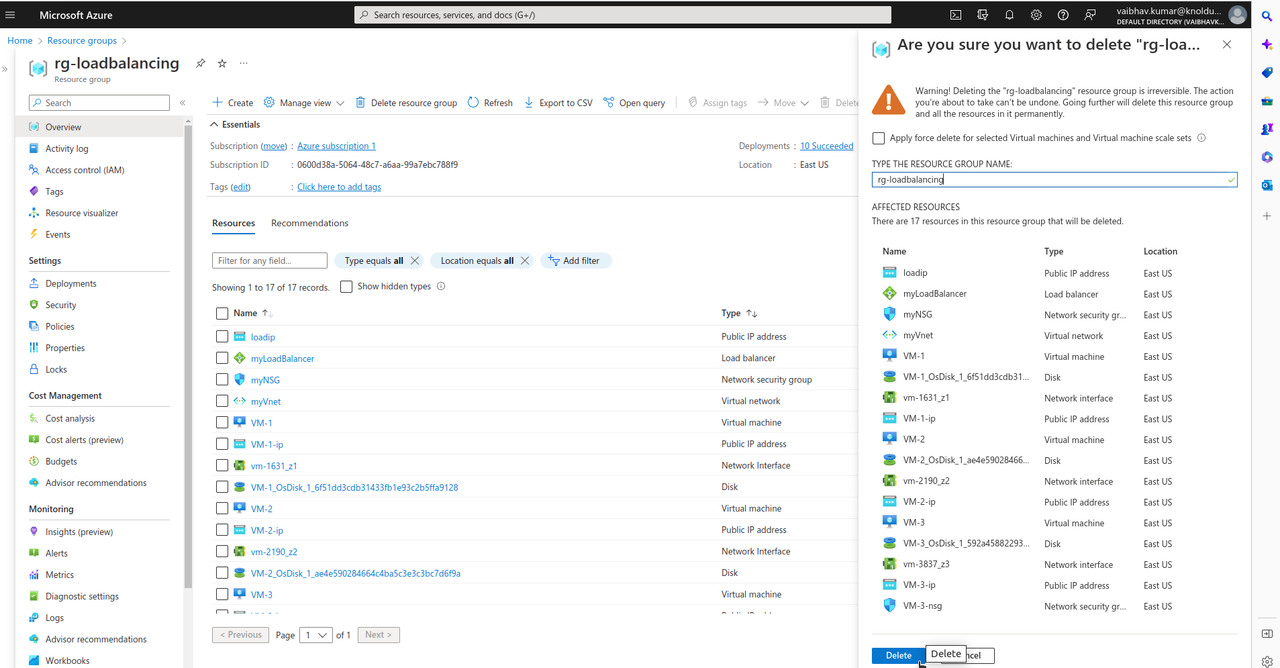Click the plus icon in browser sidebar

(x=1267, y=216)
